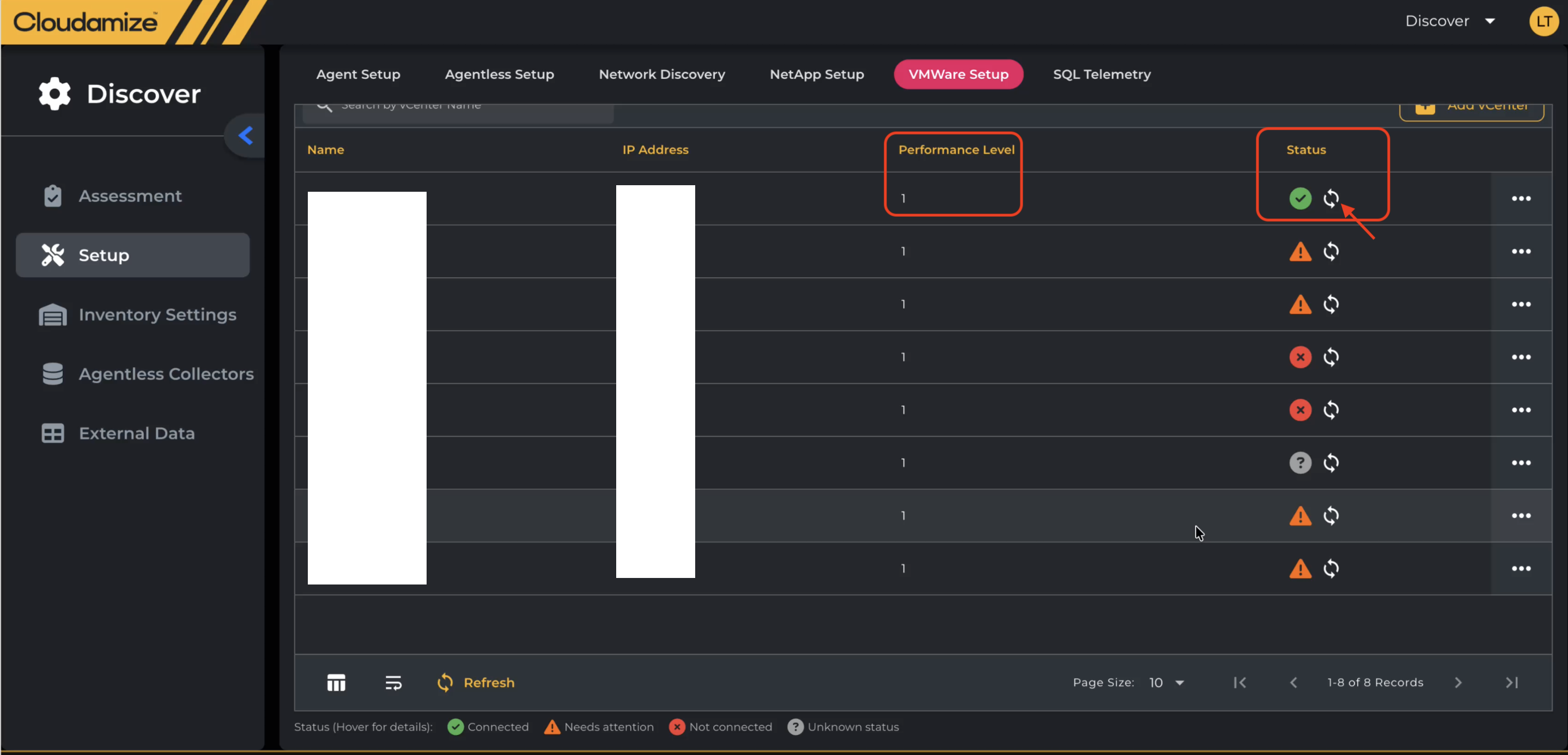Click the '1-8 of 8 Records' text
1568x755 pixels.
click(x=1375, y=683)
